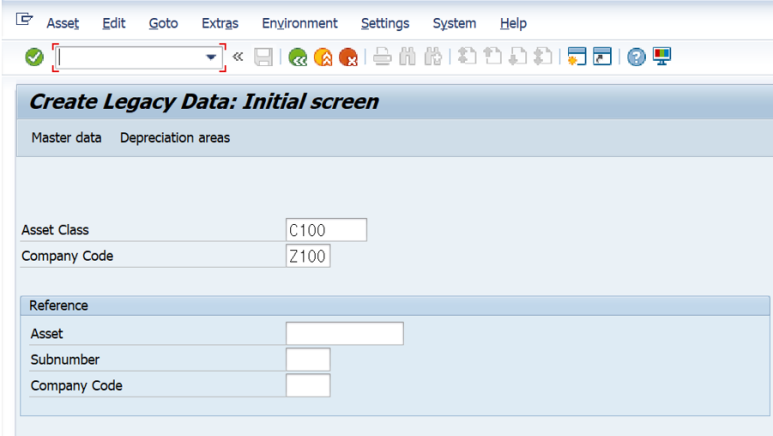Open Help with the question mark icon
773x436 pixels.
[636, 57]
